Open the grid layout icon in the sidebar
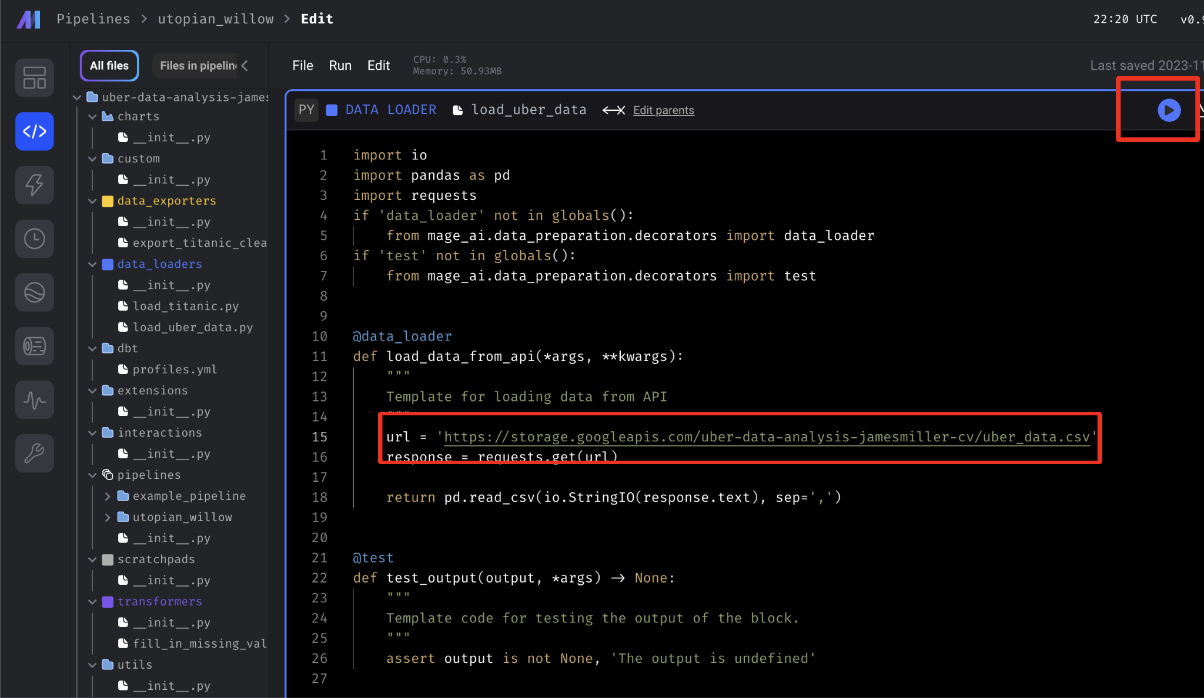Viewport: 1204px width, 698px height. click(x=34, y=78)
